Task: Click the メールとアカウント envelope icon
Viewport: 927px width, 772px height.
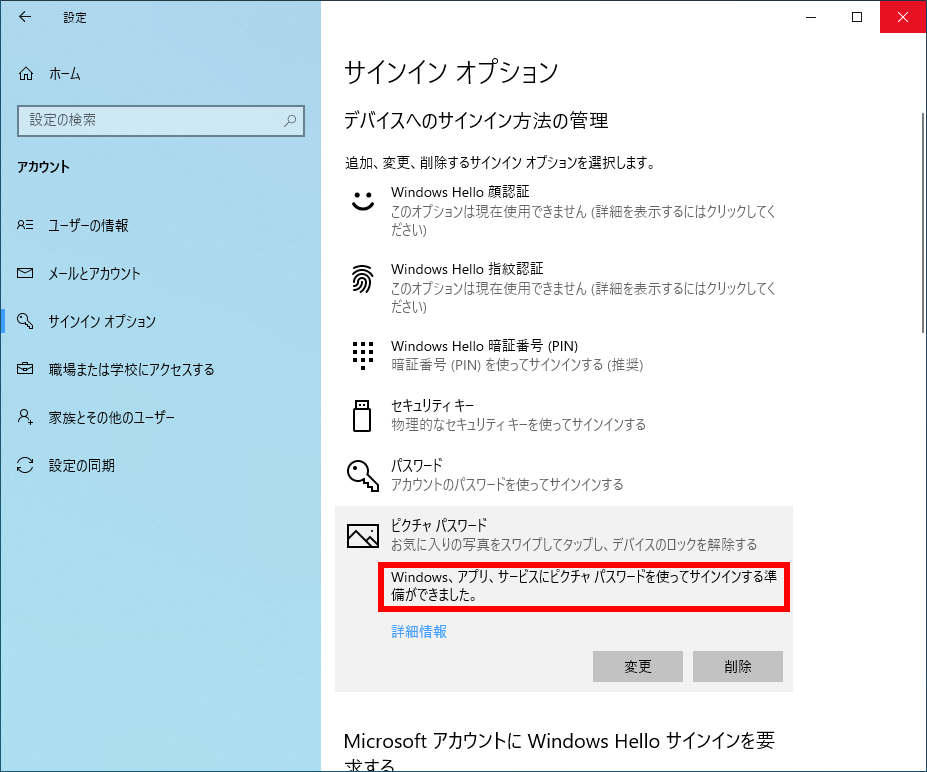Action: point(25,273)
